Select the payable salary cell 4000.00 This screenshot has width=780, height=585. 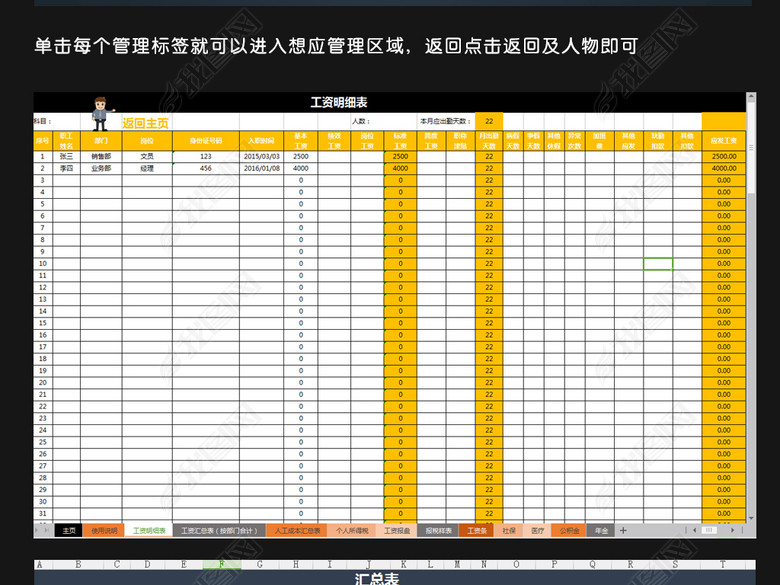click(724, 168)
